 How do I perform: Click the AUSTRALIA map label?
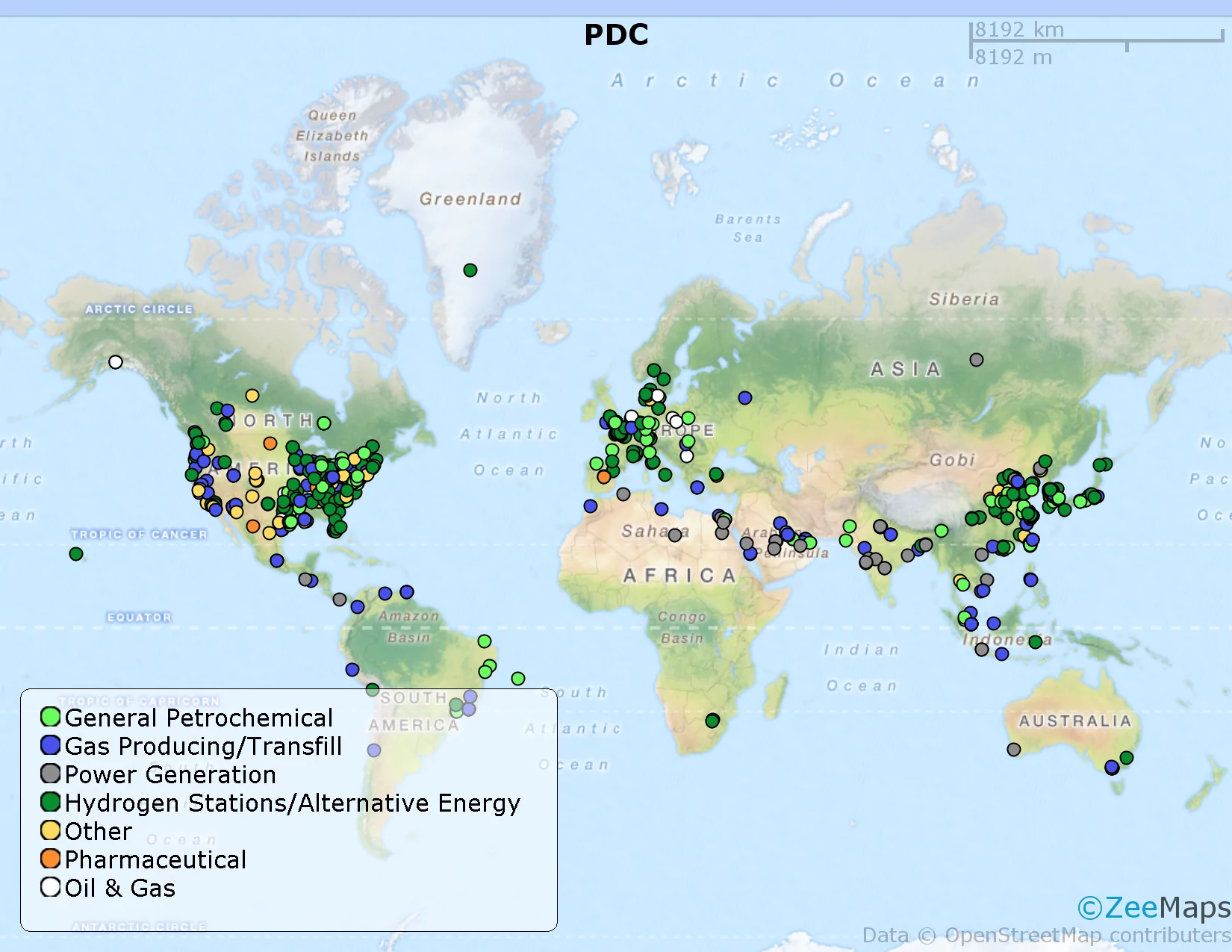coord(1076,721)
